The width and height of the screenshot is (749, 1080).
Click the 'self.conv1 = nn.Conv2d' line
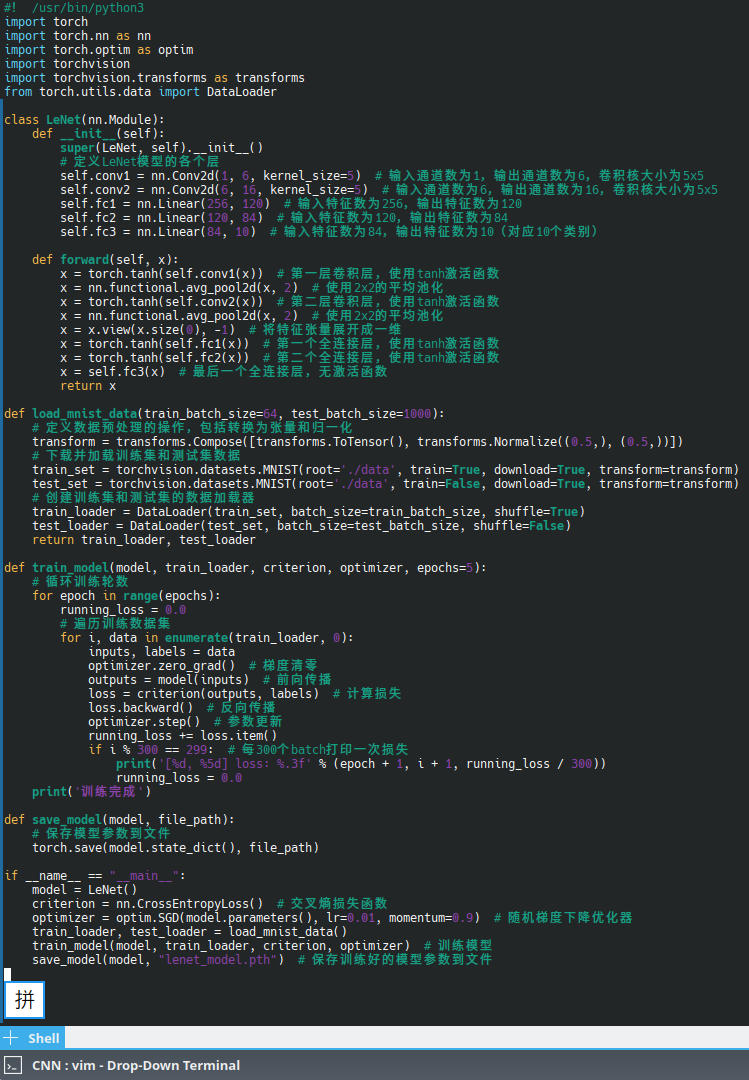pos(382,176)
